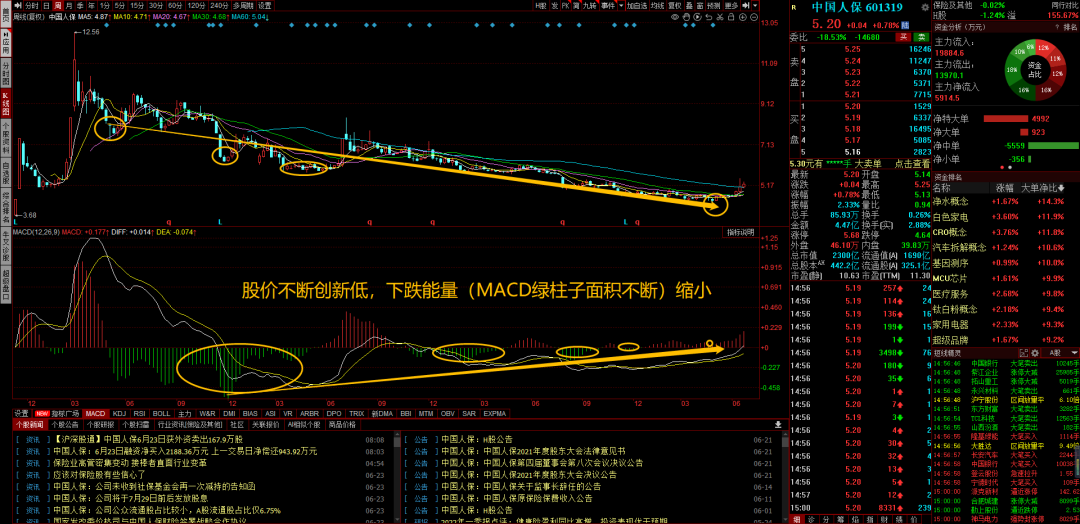1080x524 pixels.
Task: Open the 多周期 multi-period option
Action: (x=243, y=6)
